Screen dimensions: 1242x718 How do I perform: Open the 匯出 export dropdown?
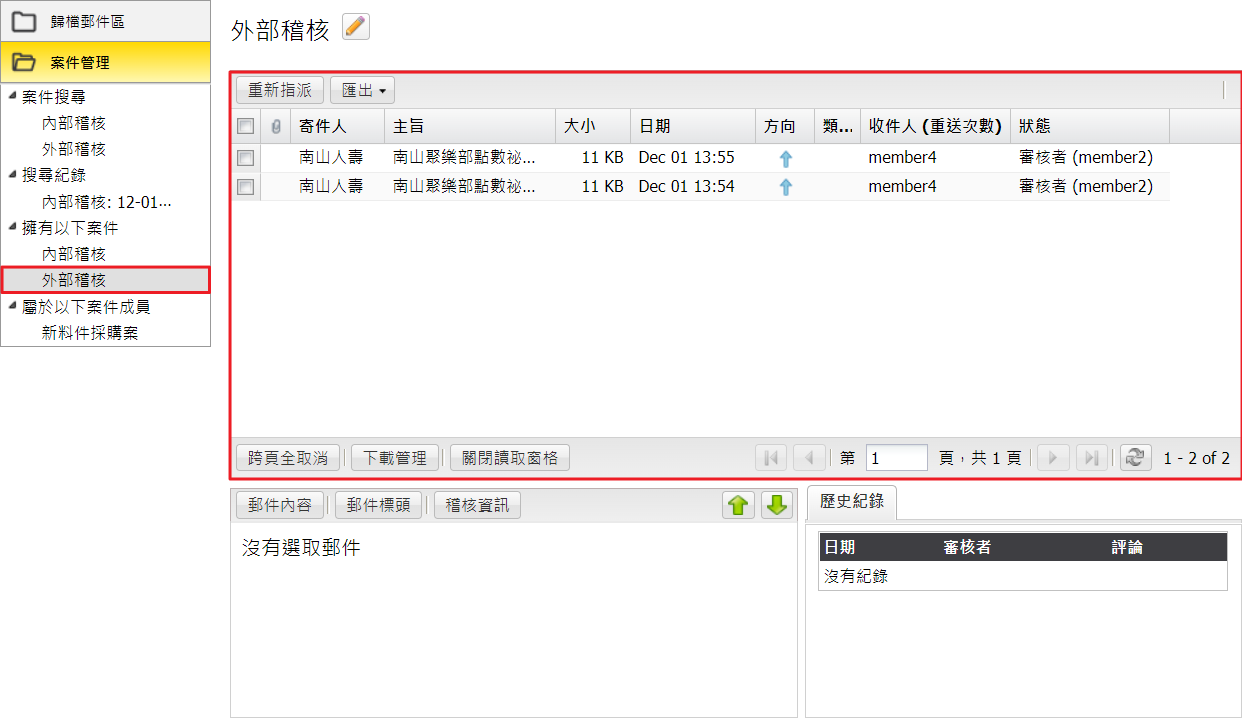(x=363, y=90)
